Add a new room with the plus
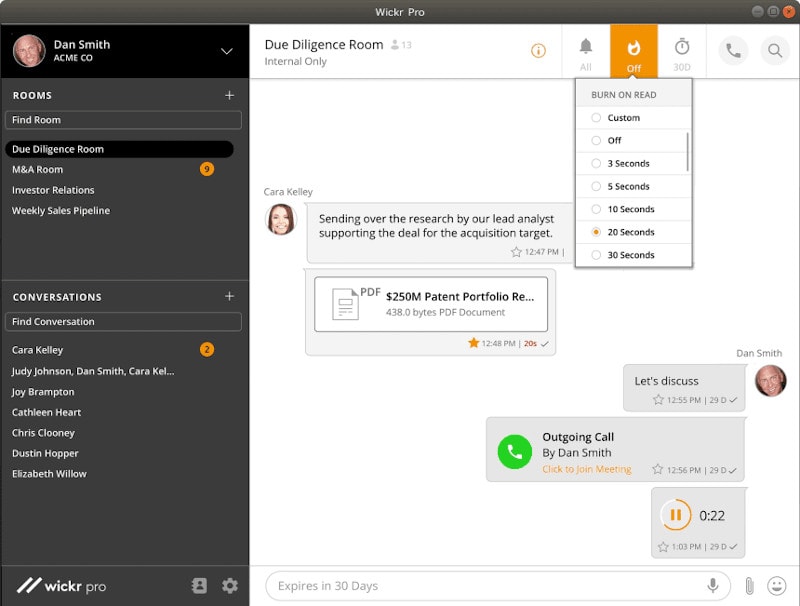 pos(230,95)
